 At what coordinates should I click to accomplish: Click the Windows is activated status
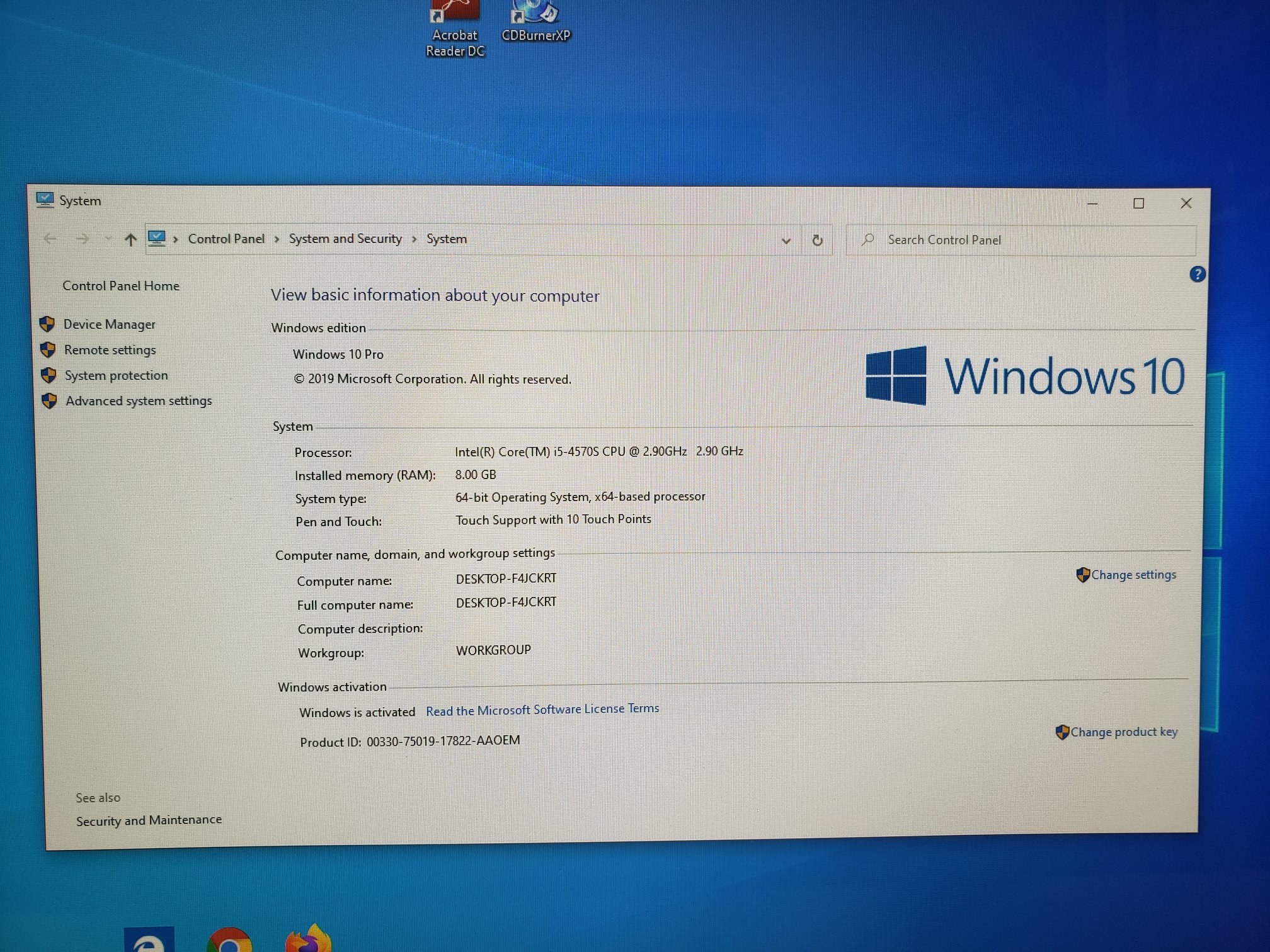coord(357,712)
